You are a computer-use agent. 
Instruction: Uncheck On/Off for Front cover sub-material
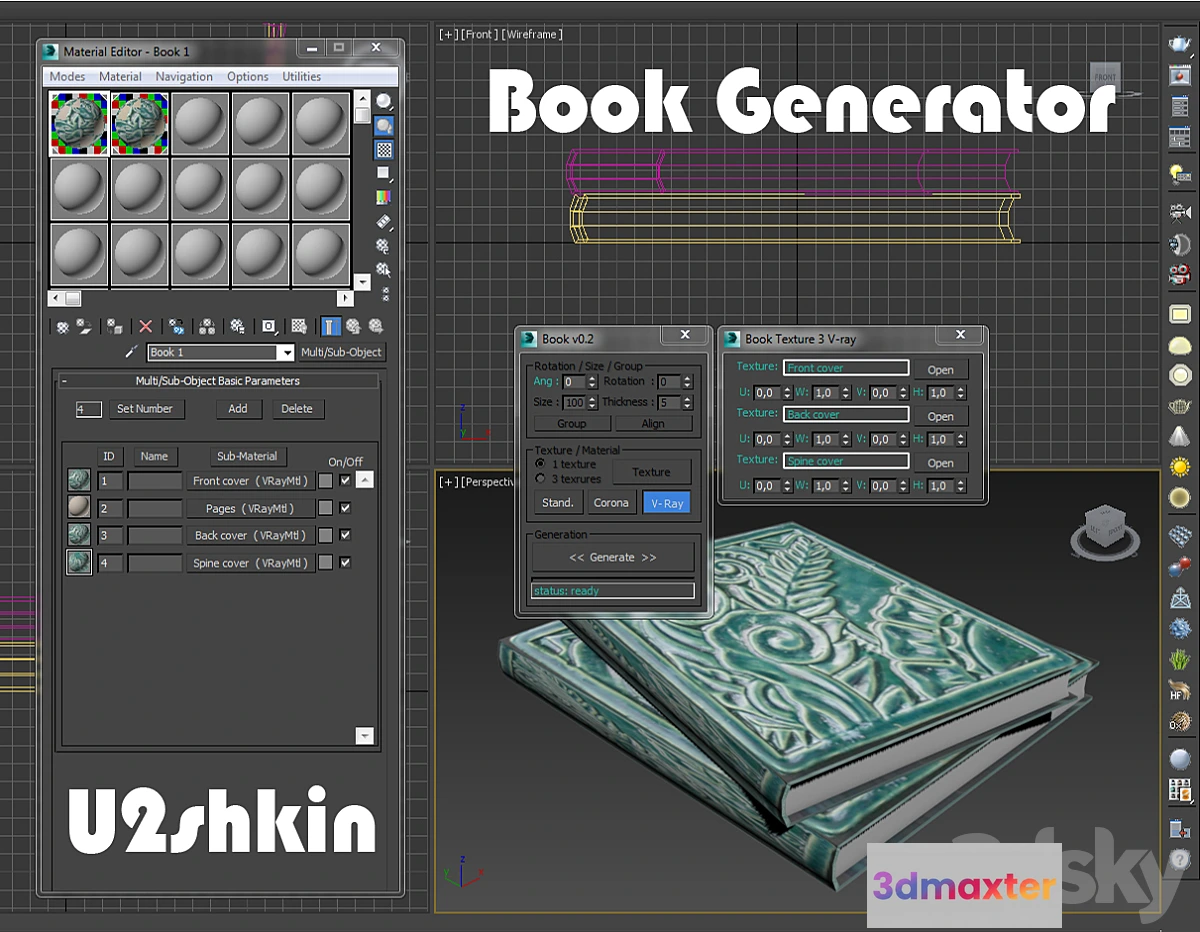coord(345,481)
